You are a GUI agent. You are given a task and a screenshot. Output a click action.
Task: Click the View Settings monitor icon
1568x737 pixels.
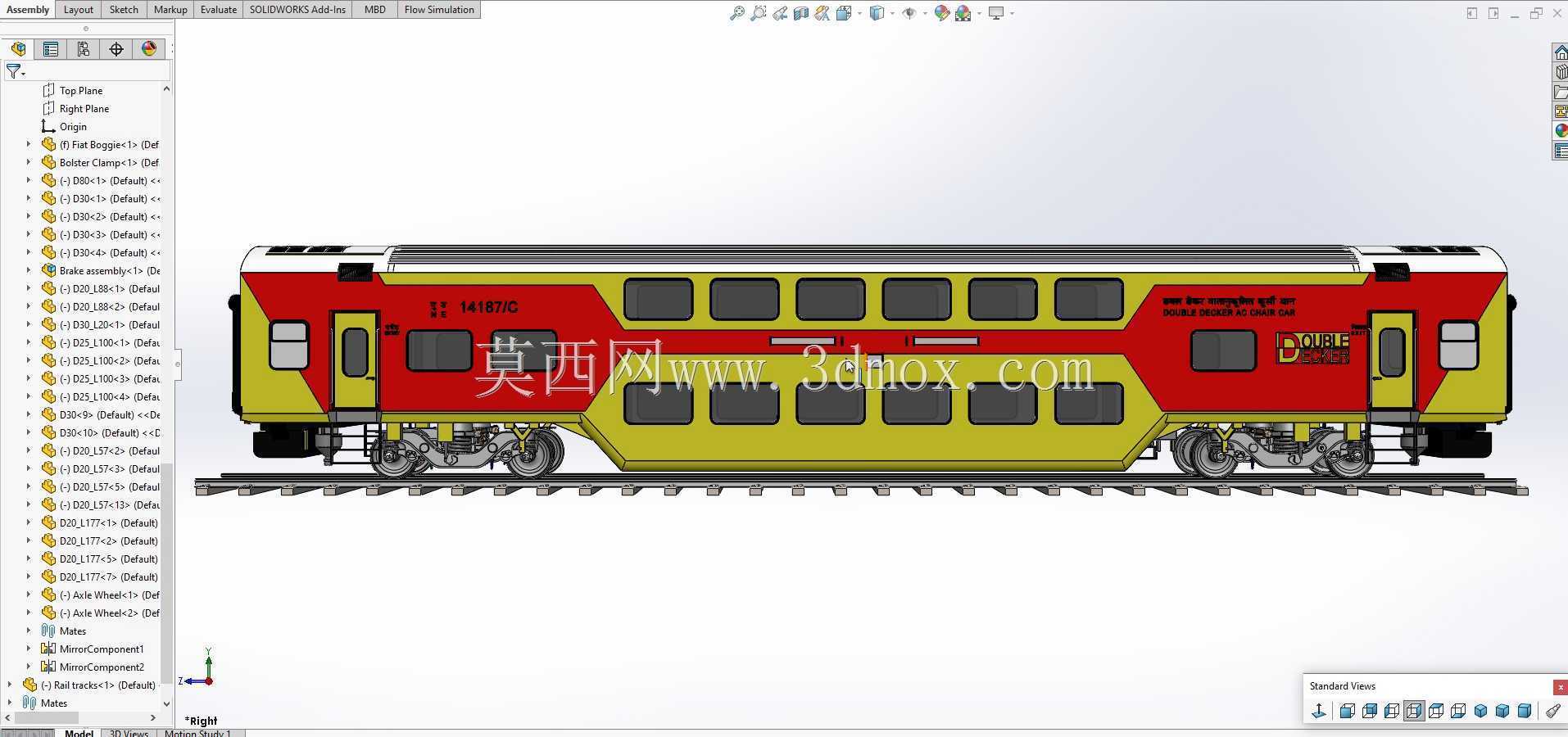point(996,13)
